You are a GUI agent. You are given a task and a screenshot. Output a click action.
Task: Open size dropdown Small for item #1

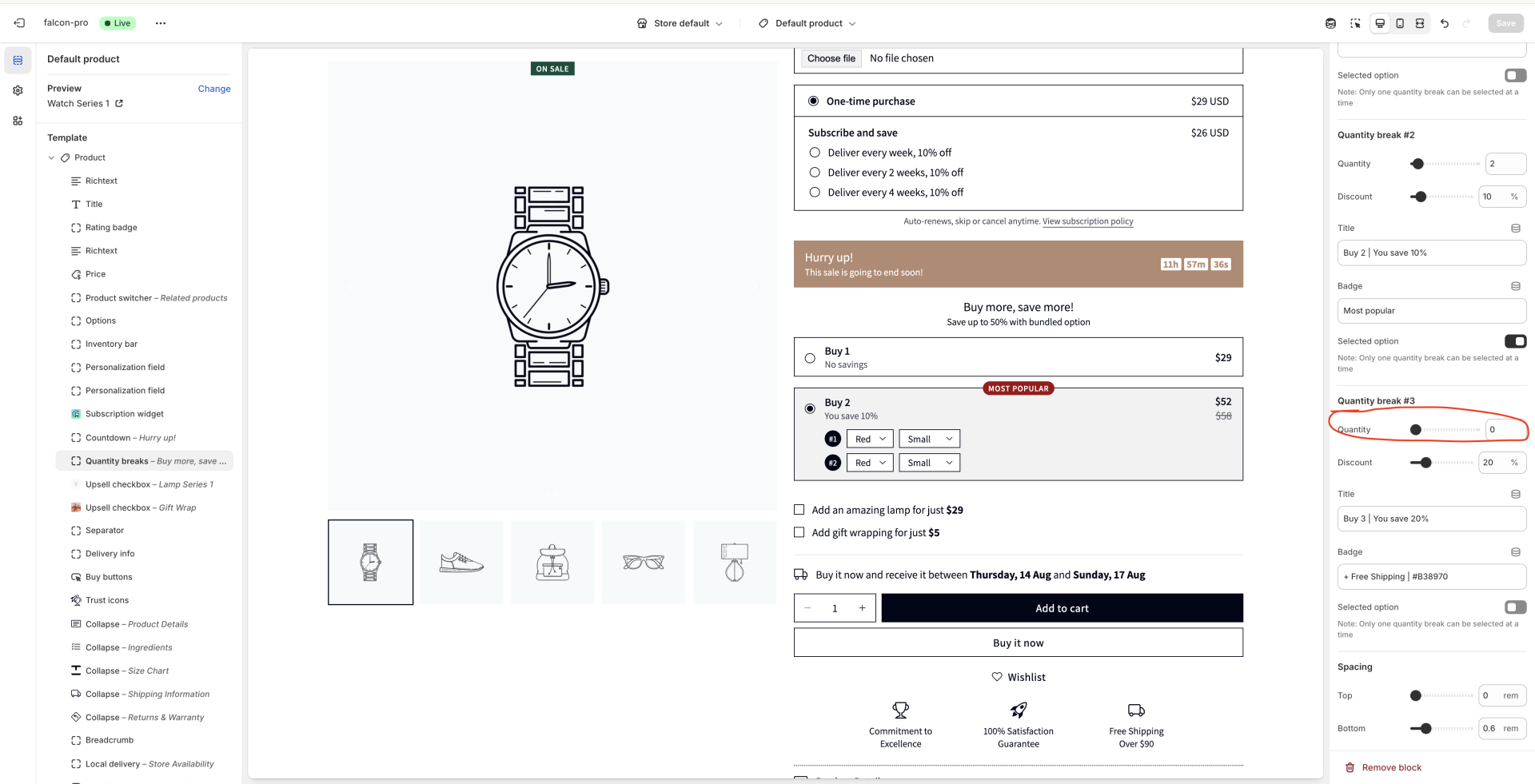pyautogui.click(x=929, y=439)
